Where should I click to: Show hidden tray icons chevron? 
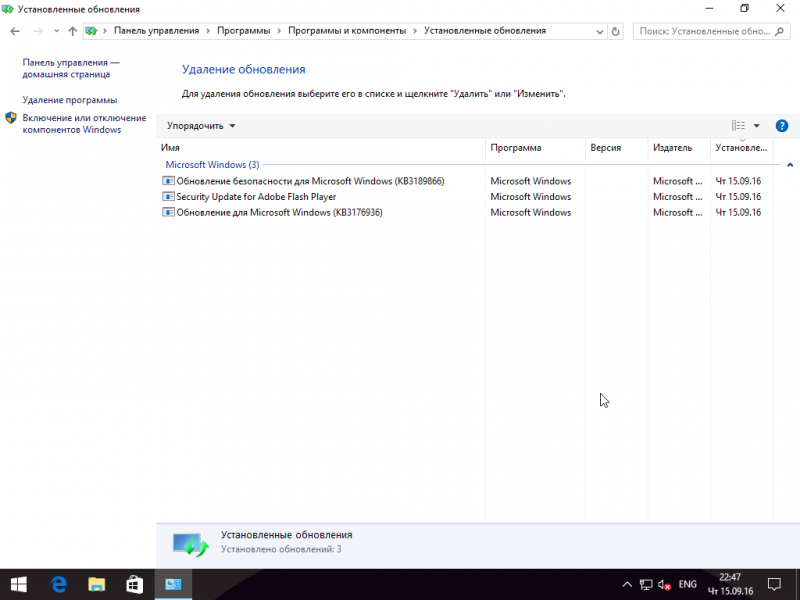(627, 585)
